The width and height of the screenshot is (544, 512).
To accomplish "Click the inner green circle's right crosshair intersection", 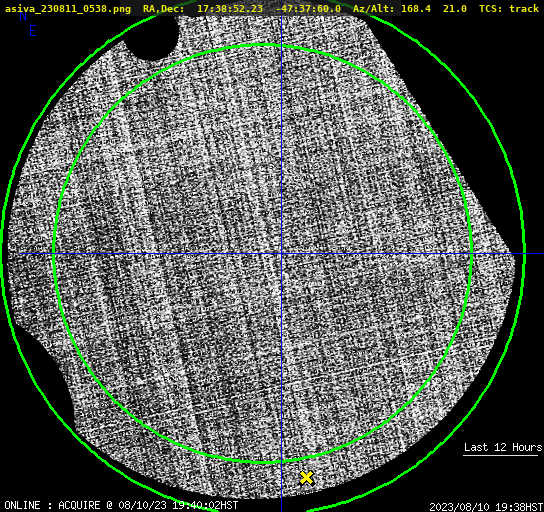I will (471, 254).
